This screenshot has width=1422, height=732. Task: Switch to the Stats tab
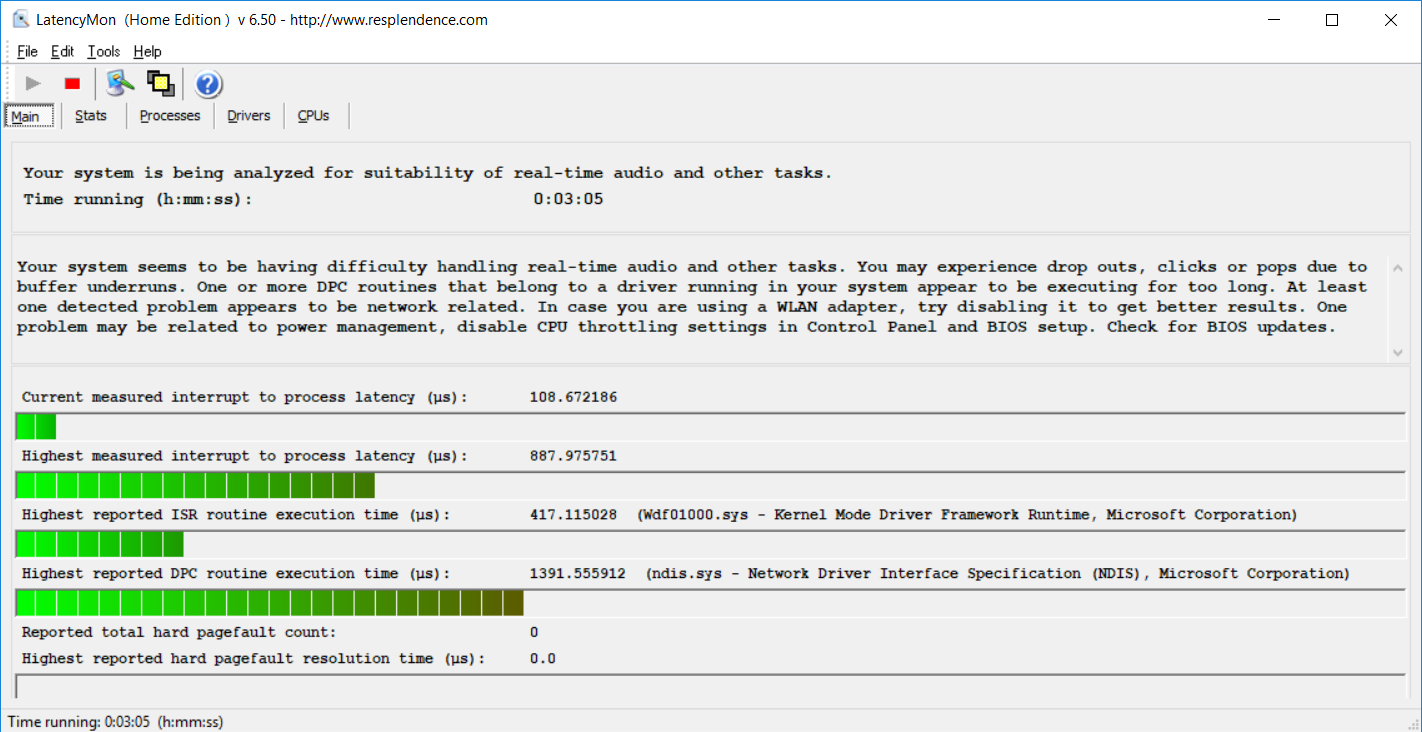click(91, 116)
